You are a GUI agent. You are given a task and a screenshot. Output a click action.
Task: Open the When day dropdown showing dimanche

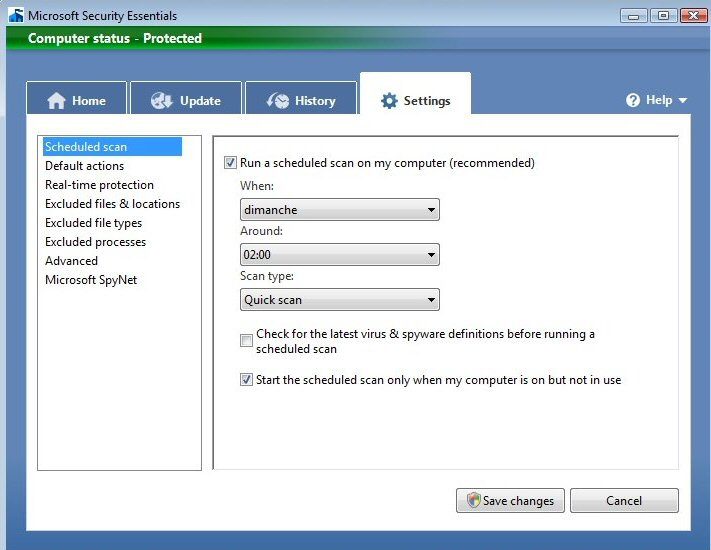pyautogui.click(x=340, y=209)
